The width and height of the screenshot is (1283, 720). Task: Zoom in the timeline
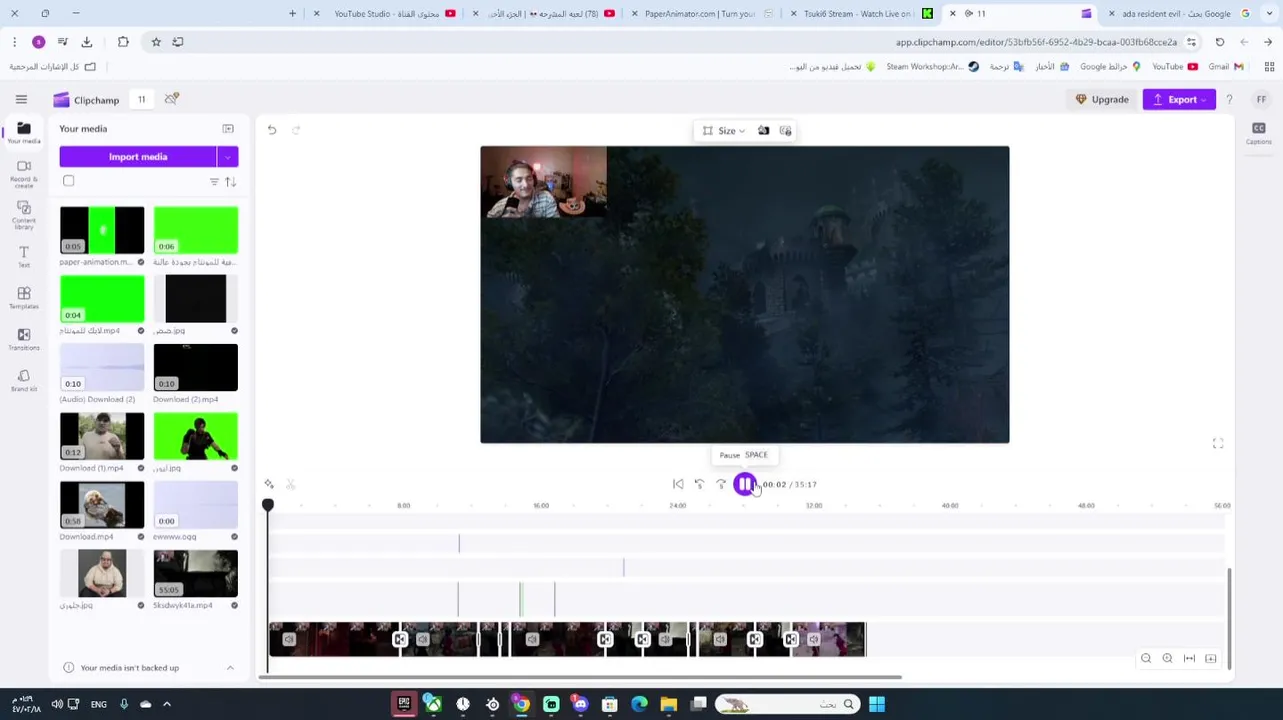[1167, 658]
